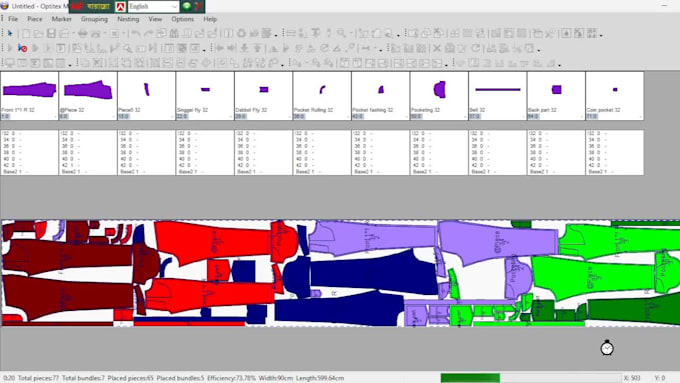
Task: Click the monitor icon starting the third toolbar
Action: point(9,63)
